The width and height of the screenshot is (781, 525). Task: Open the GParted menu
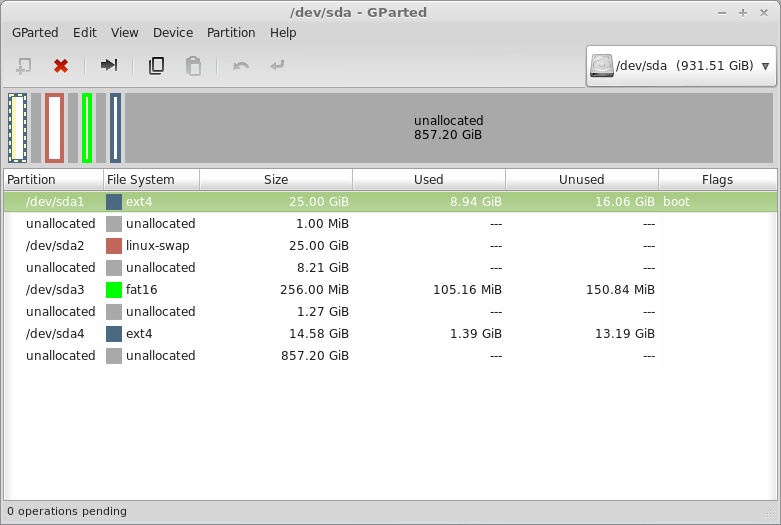pyautogui.click(x=35, y=33)
